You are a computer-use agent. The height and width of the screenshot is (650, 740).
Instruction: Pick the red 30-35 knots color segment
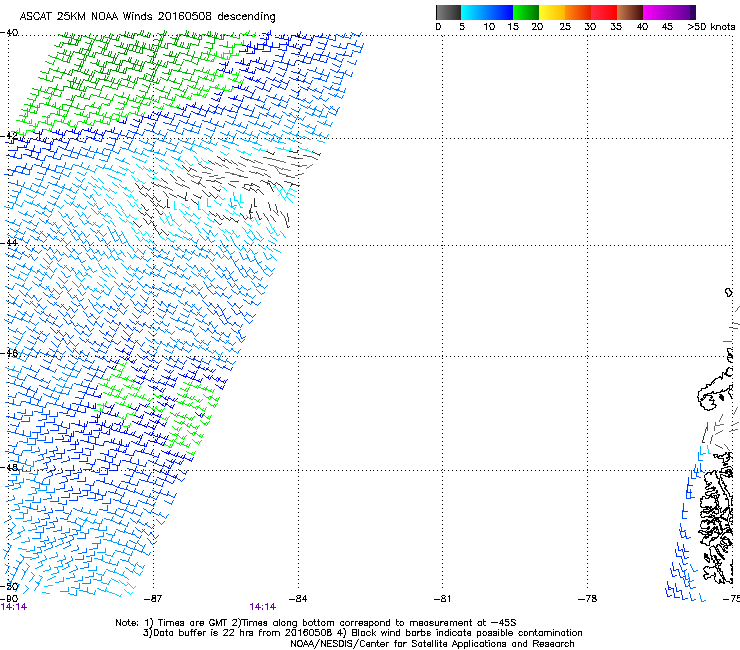point(604,12)
